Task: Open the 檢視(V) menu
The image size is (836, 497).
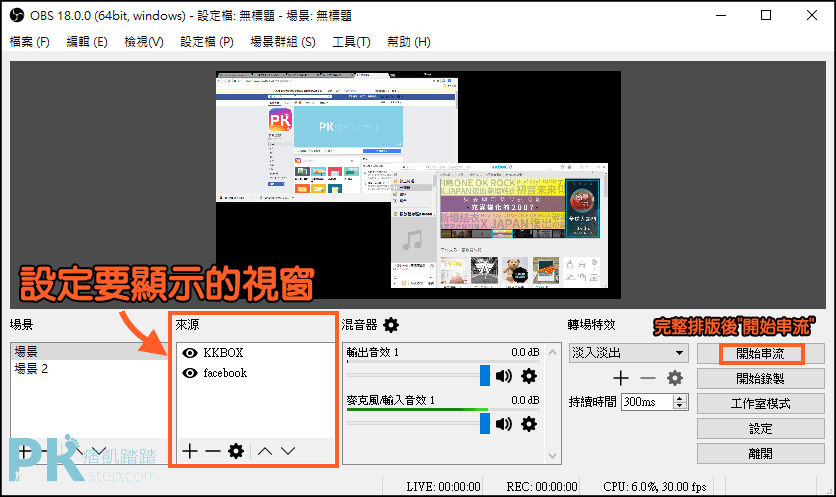Action: [144, 42]
